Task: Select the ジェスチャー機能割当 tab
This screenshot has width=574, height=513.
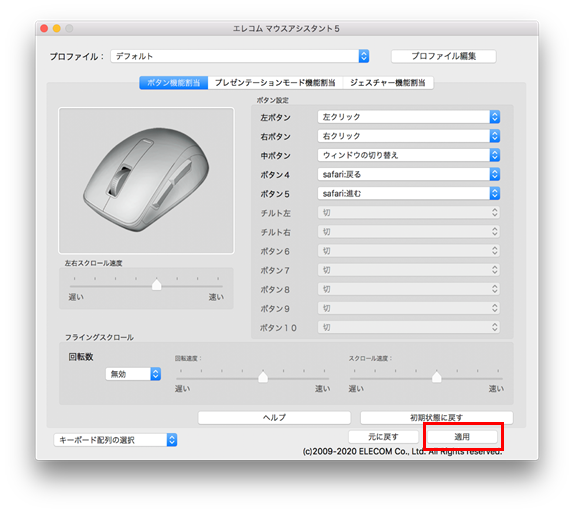Action: (388, 83)
